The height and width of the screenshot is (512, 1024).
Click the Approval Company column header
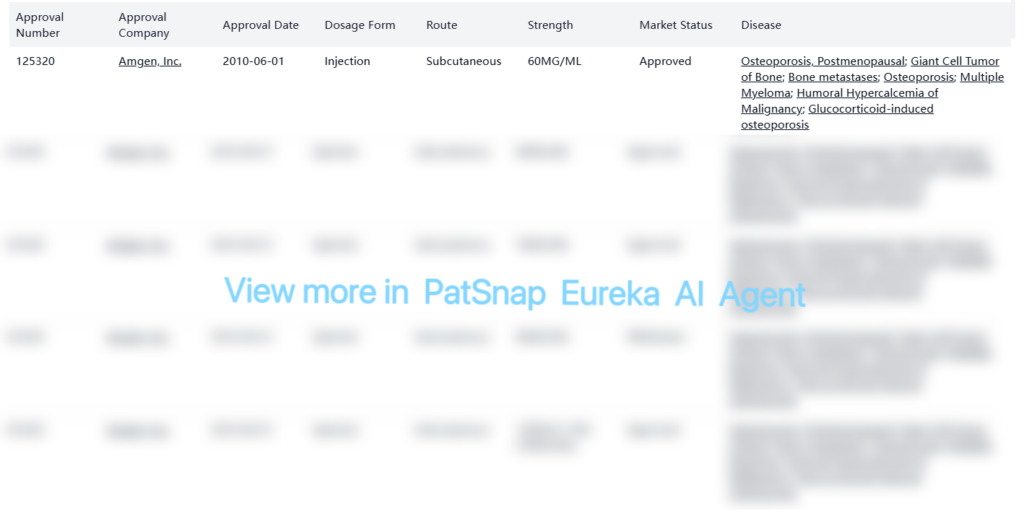(x=144, y=25)
